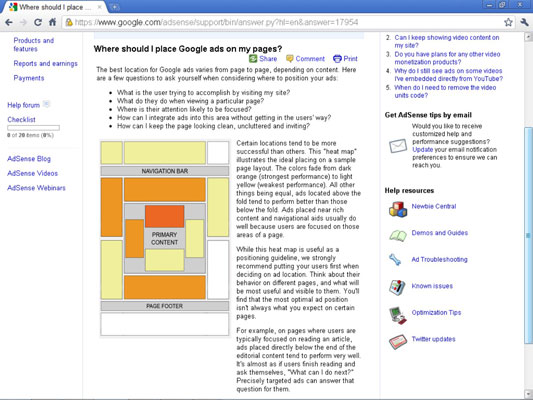
Task: Click the heat map NAVIGATION BAR block
Action: pos(165,171)
